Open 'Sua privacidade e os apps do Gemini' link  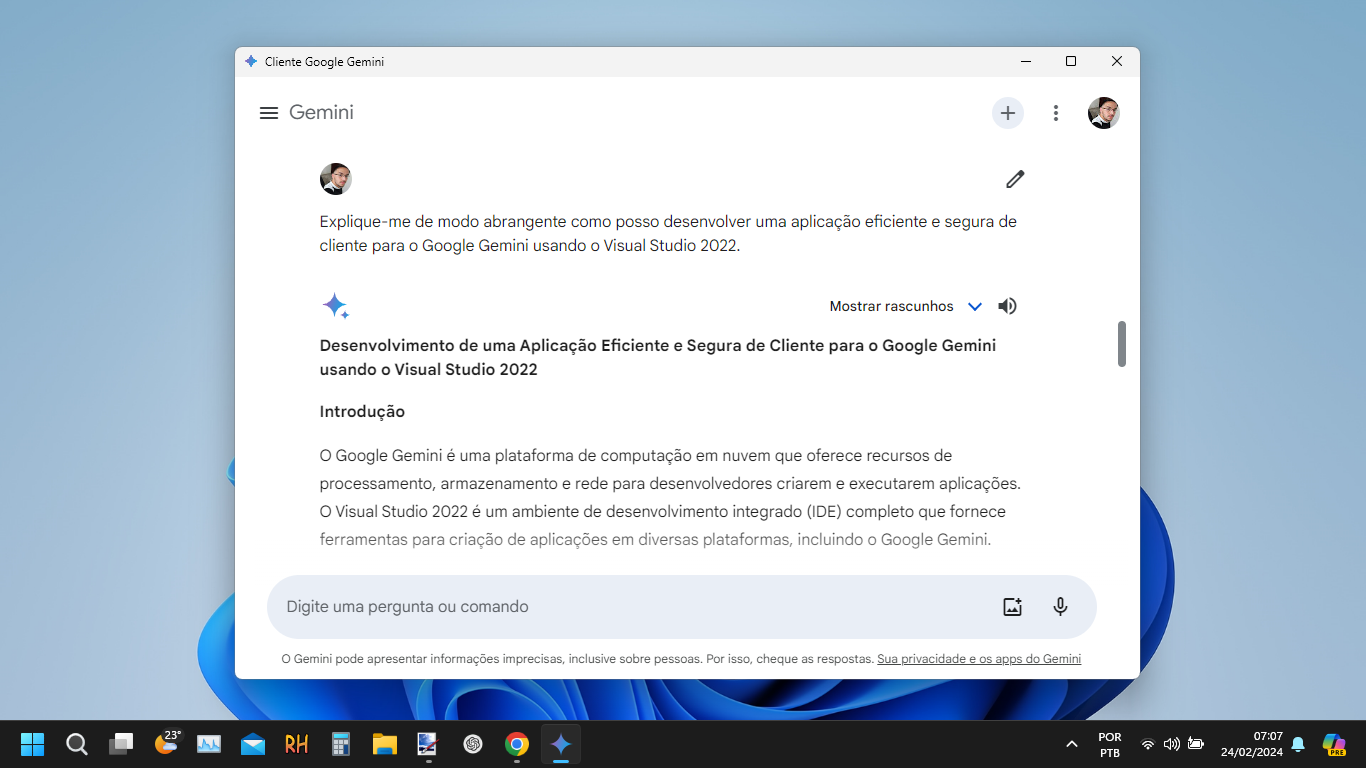pyautogui.click(x=979, y=659)
